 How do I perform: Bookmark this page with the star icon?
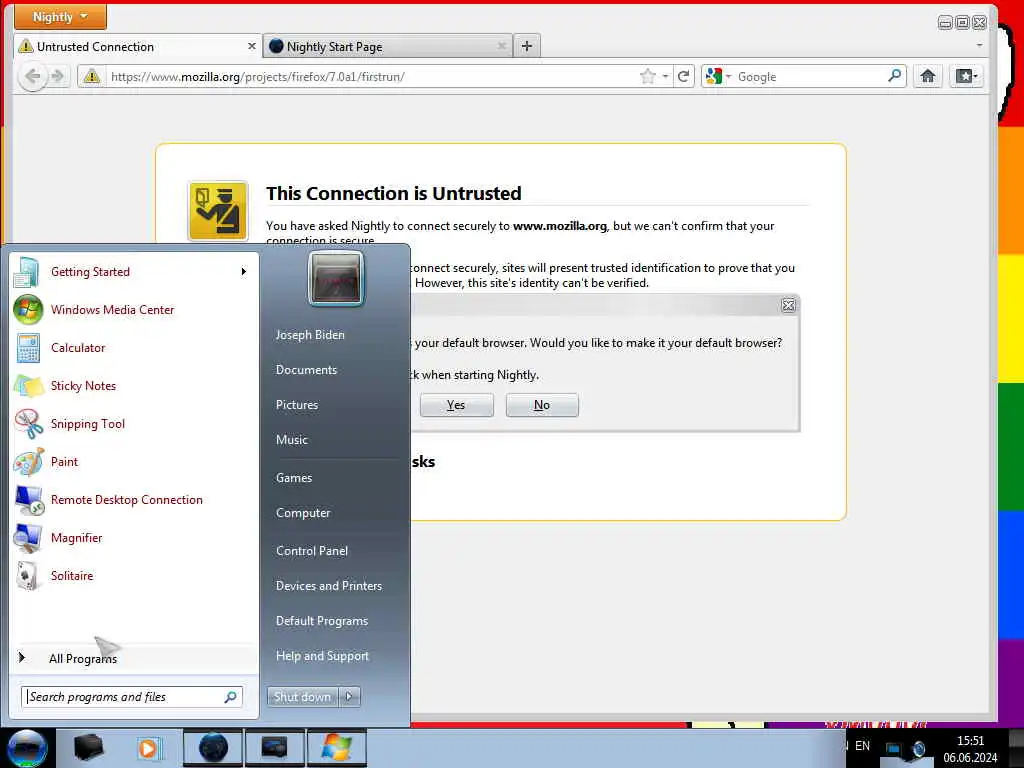coord(648,76)
